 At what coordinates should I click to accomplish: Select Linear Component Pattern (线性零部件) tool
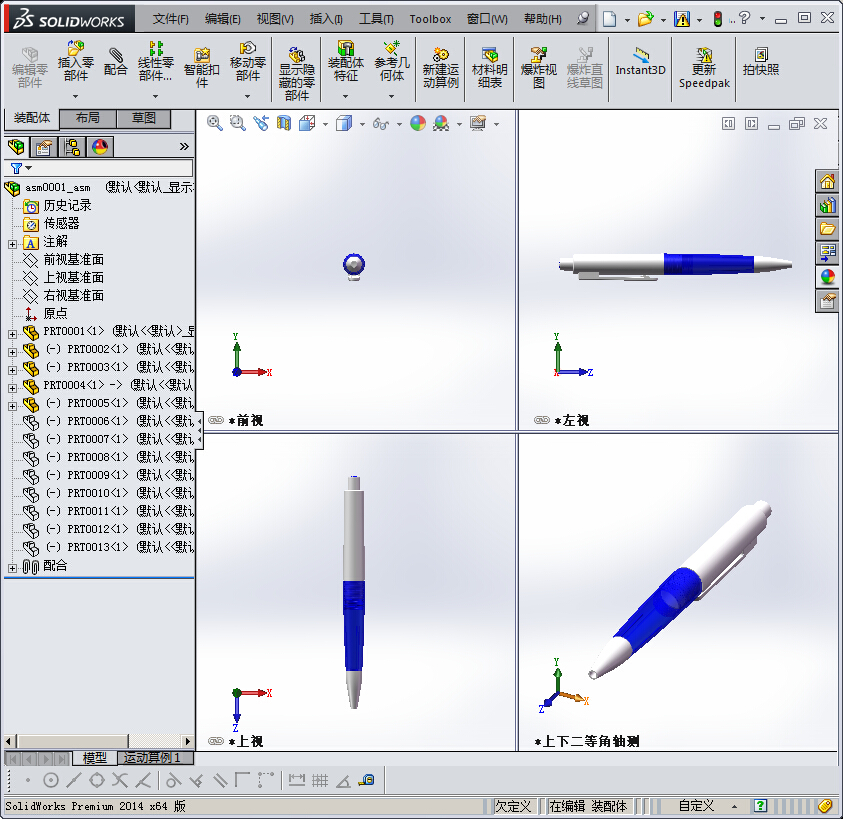(x=155, y=61)
